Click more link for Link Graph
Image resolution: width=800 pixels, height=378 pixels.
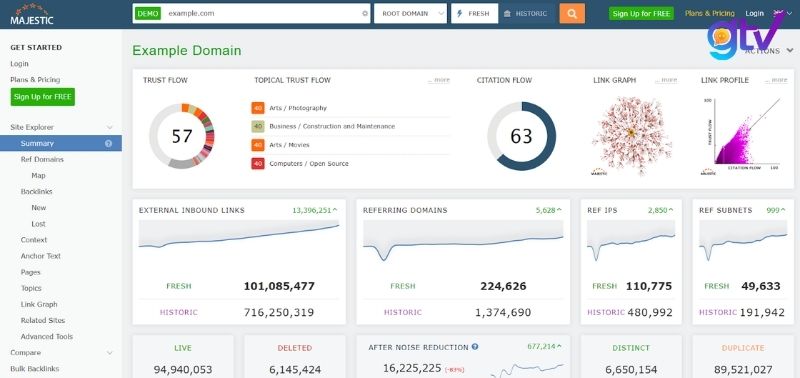point(666,80)
